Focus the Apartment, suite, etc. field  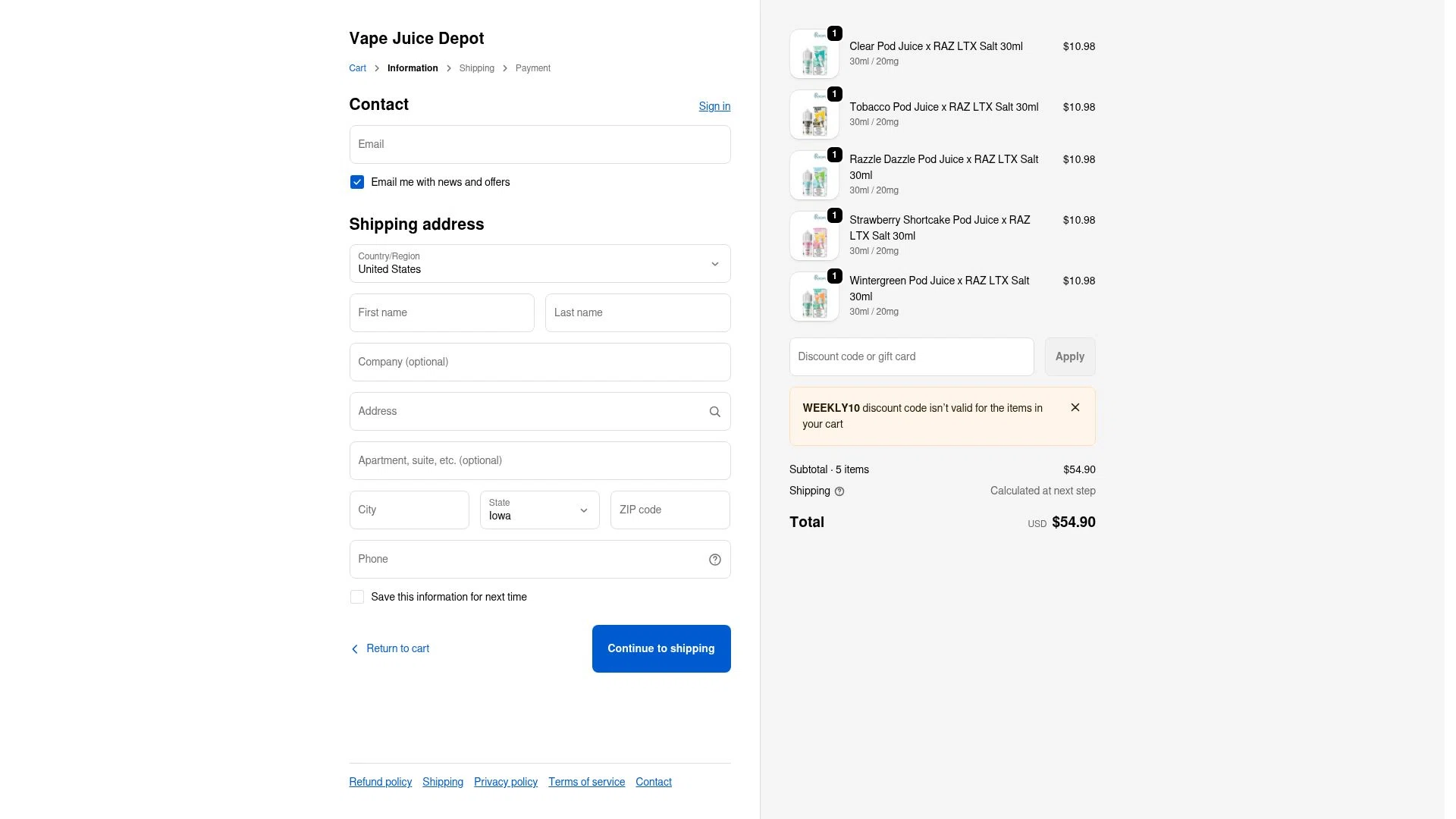pyautogui.click(x=540, y=460)
